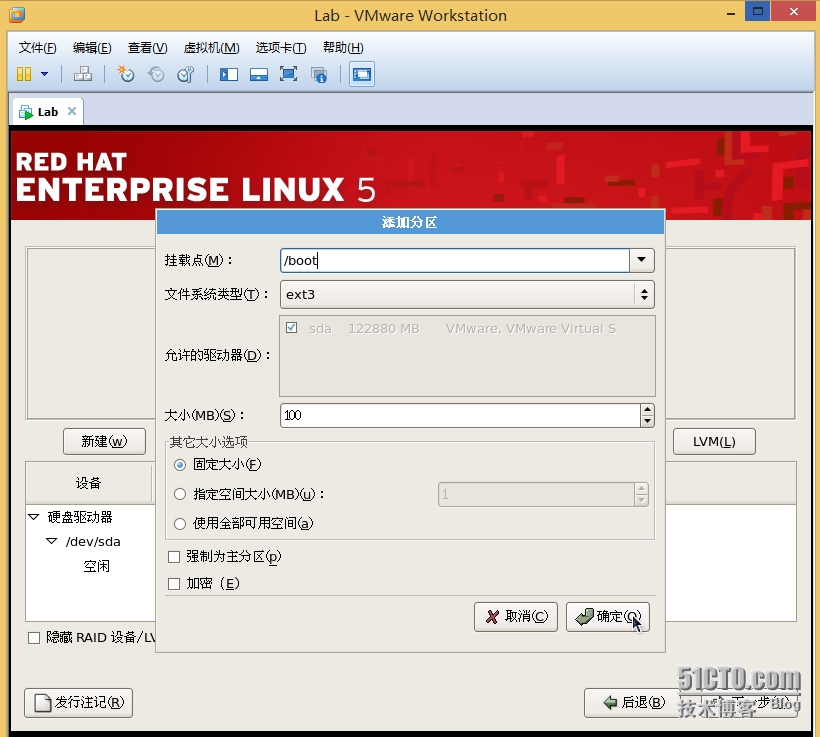Open the snapshot manager icon

[x=186, y=74]
